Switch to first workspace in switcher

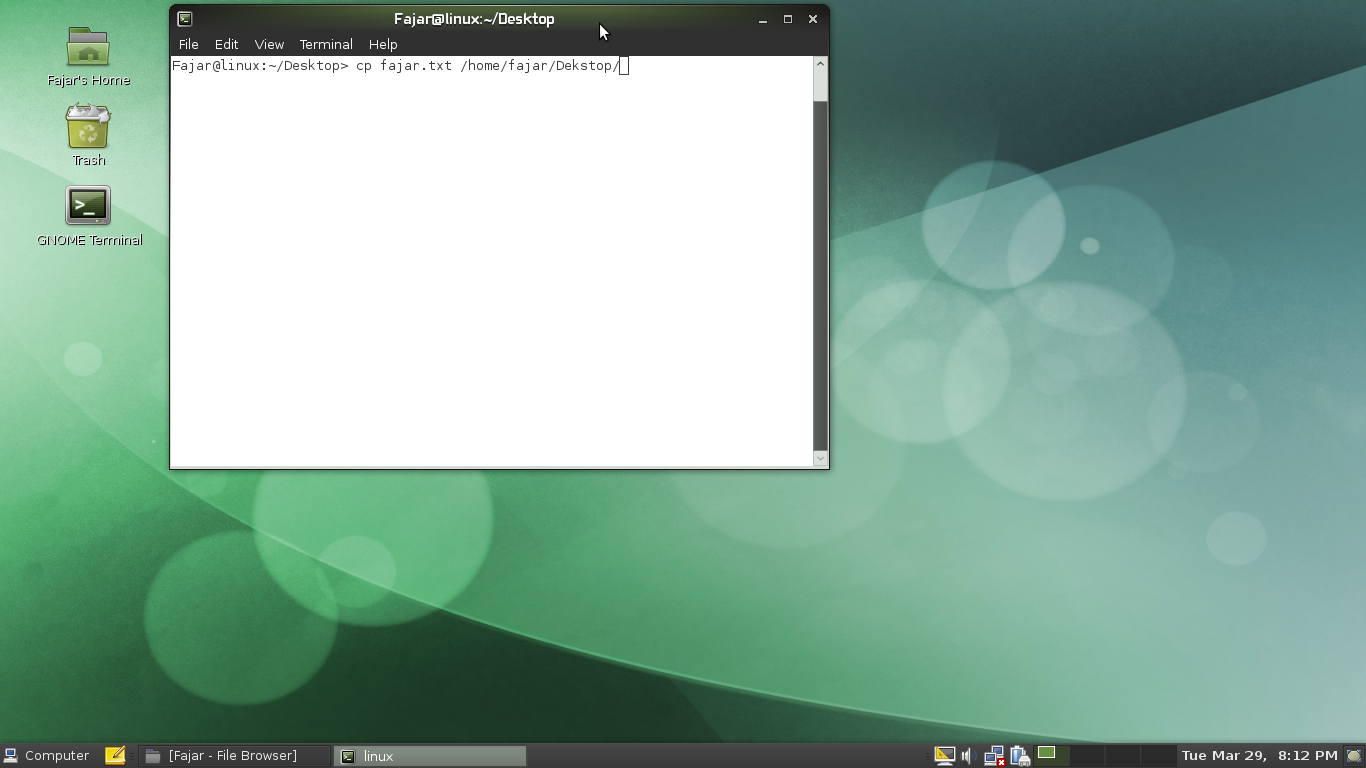click(x=1052, y=755)
